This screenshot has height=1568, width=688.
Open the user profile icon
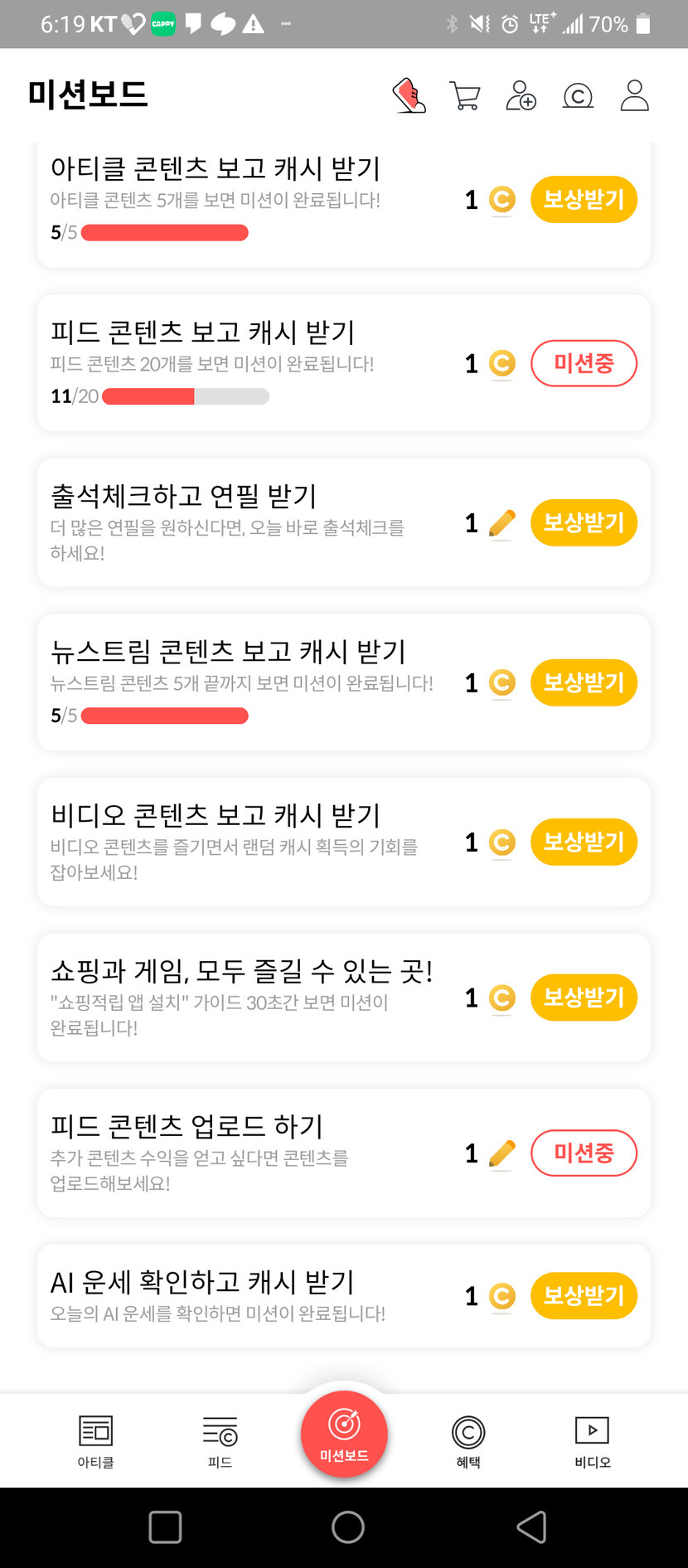[x=634, y=95]
